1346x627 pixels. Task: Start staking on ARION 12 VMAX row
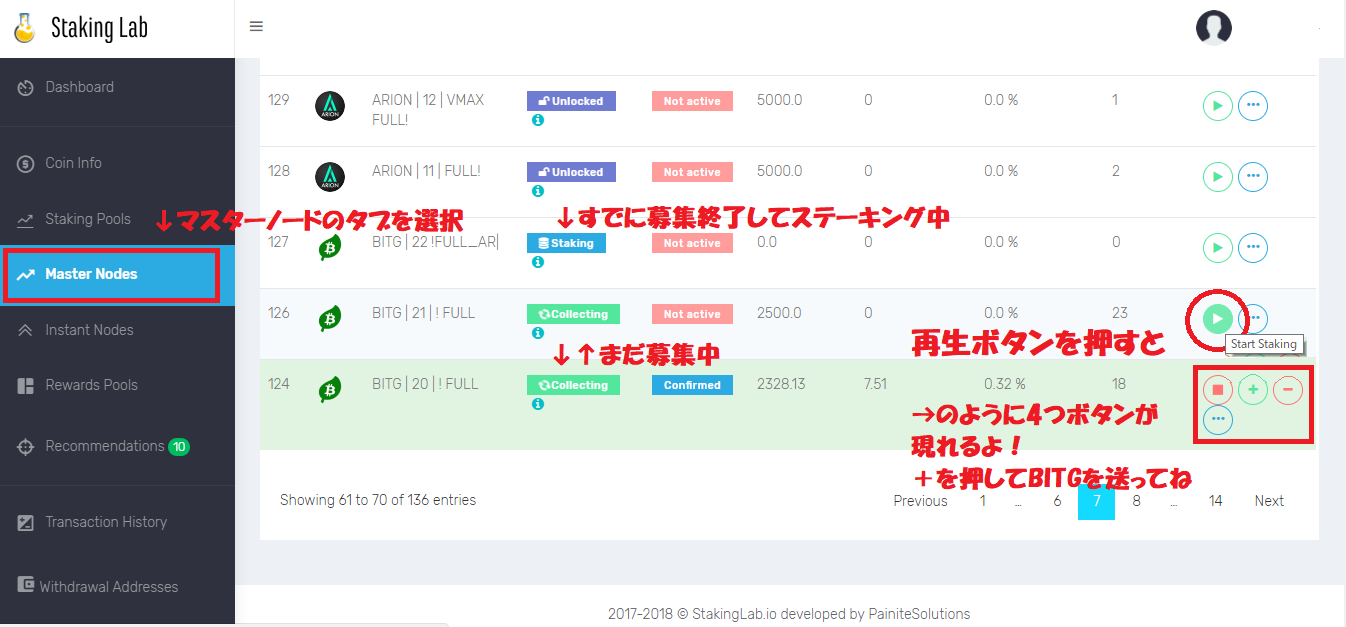(1217, 105)
